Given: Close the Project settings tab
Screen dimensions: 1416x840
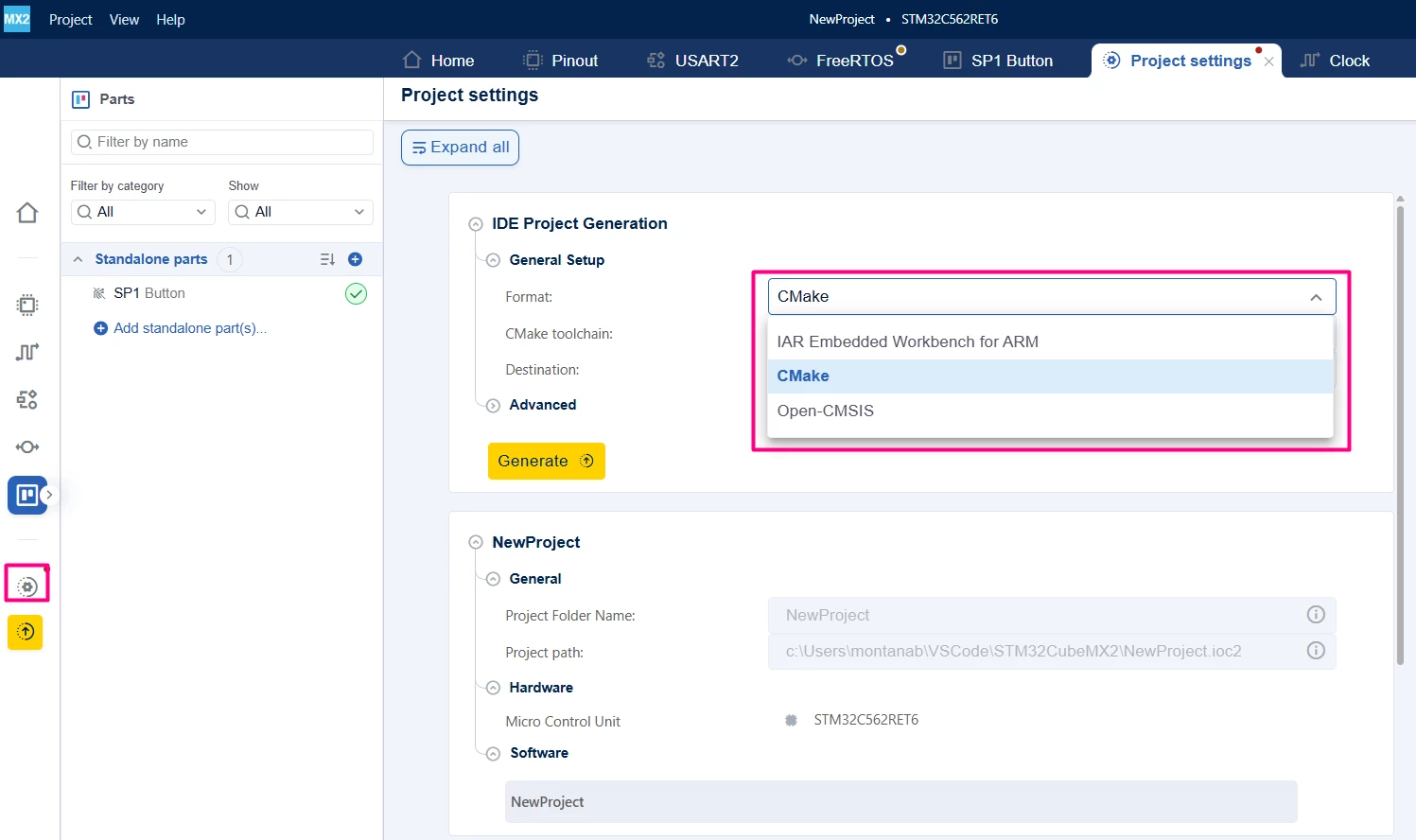Looking at the screenshot, I should (x=1269, y=61).
